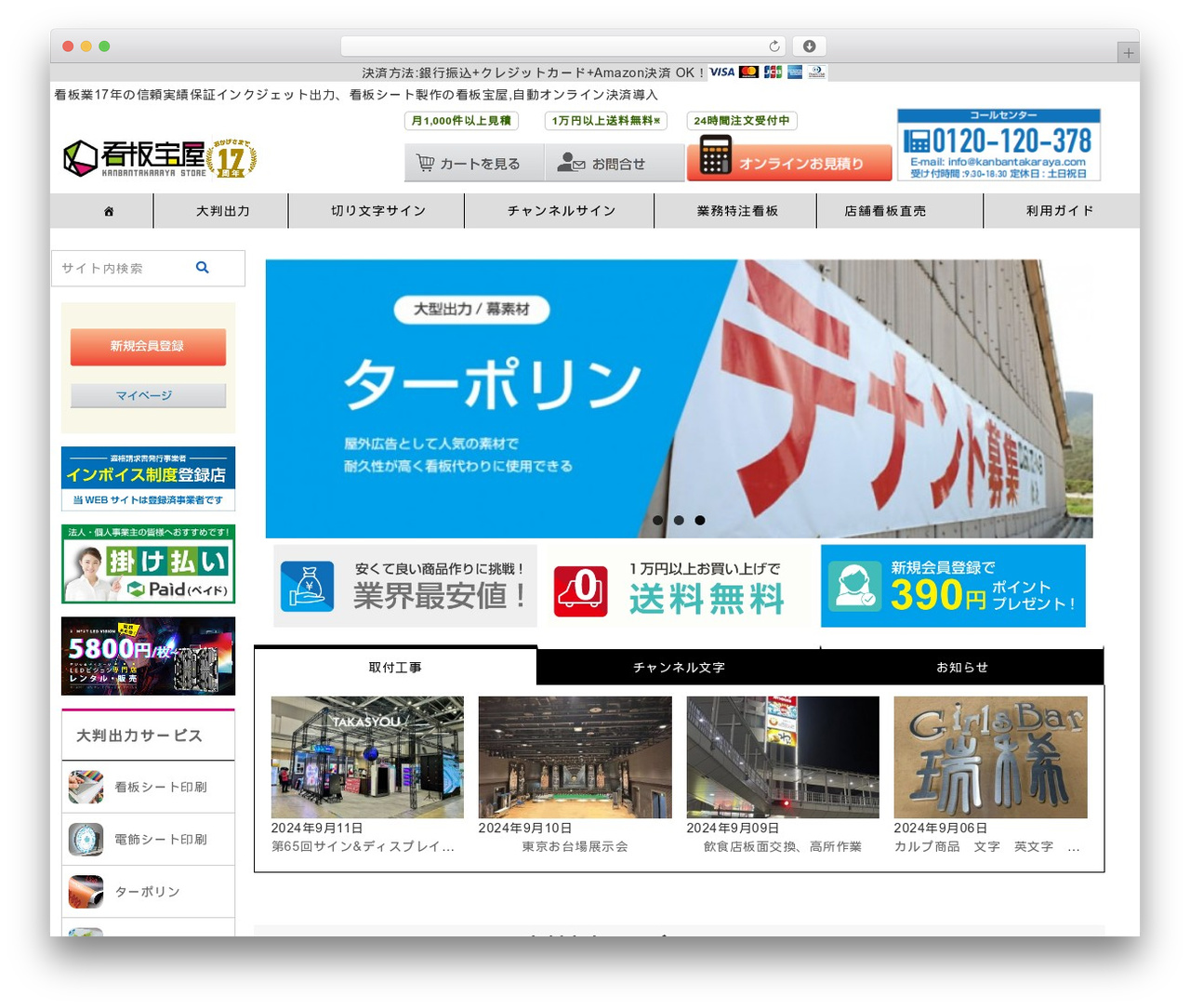This screenshot has height=1008, width=1190.
Task: Open 東京お台場展示会 article link
Action: [575, 847]
